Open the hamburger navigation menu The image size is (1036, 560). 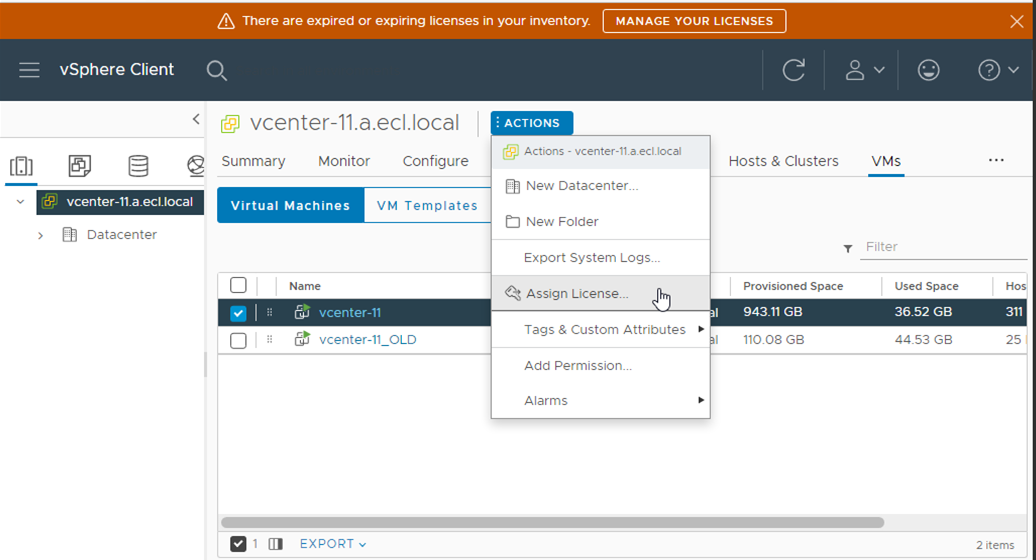pyautogui.click(x=29, y=70)
